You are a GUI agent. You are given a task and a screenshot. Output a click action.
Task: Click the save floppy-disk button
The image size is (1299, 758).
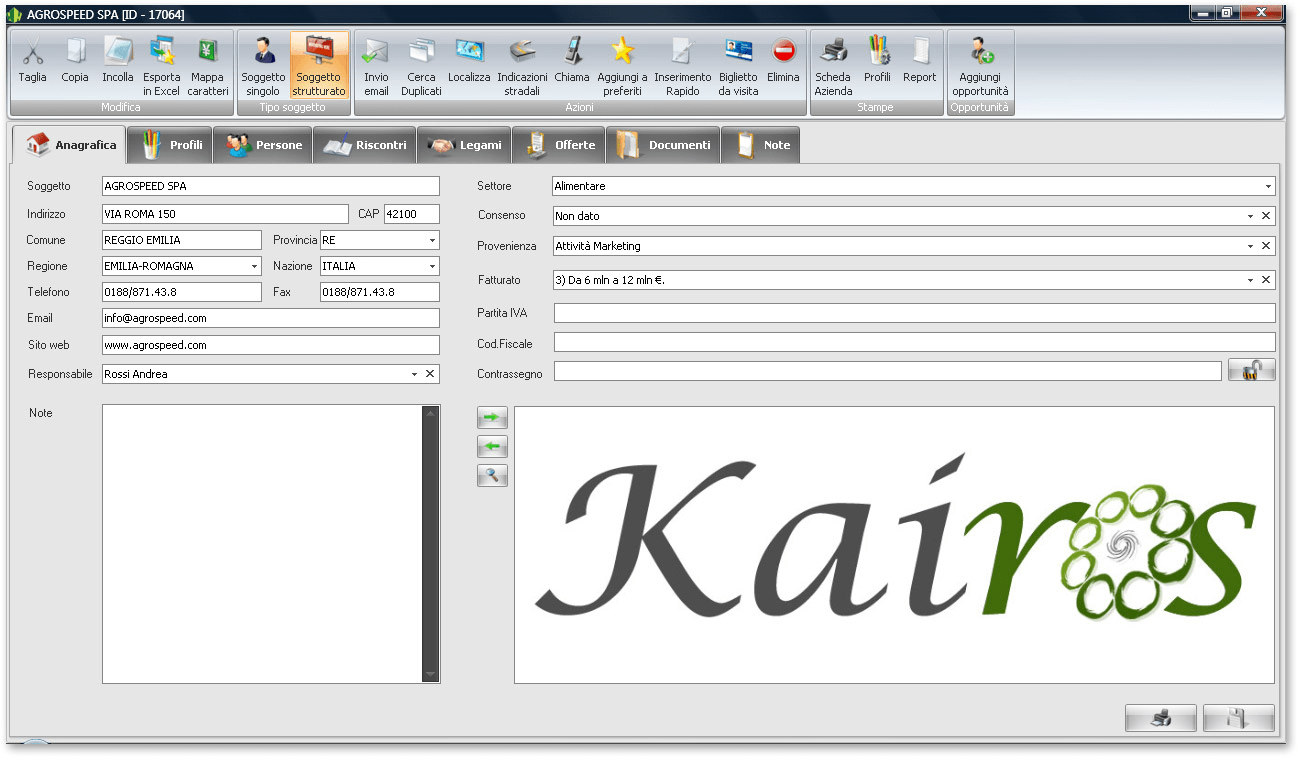coord(1239,717)
